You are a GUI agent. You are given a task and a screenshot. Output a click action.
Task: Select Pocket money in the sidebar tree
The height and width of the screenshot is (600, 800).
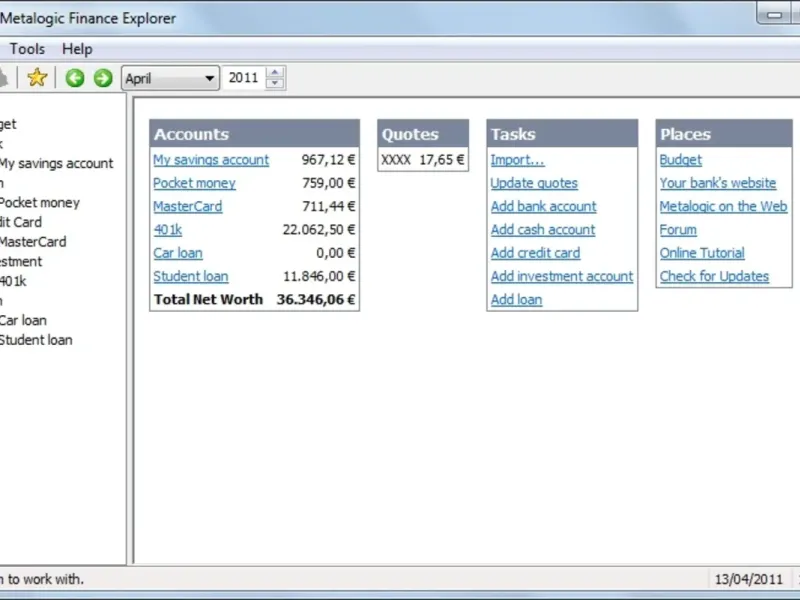pos(39,202)
